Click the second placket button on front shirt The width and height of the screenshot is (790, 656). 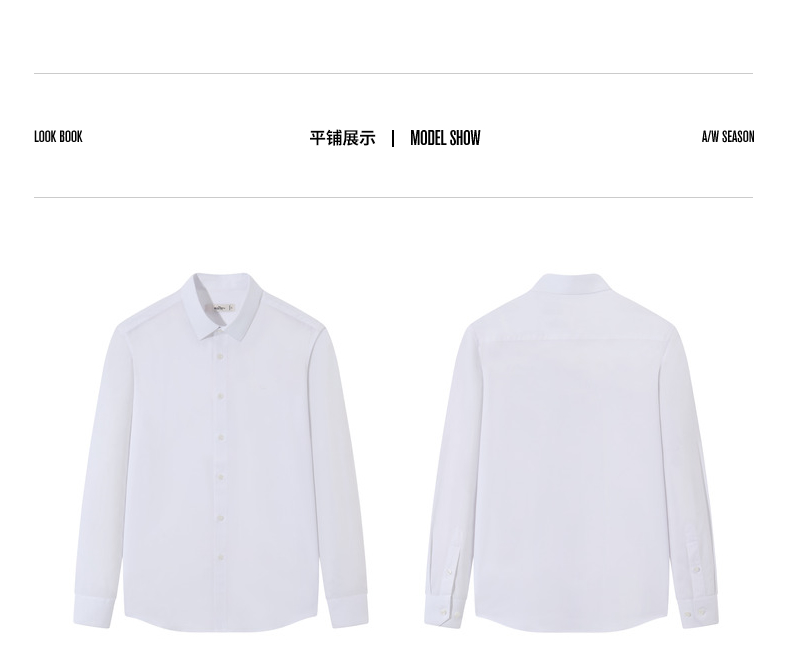[221, 397]
